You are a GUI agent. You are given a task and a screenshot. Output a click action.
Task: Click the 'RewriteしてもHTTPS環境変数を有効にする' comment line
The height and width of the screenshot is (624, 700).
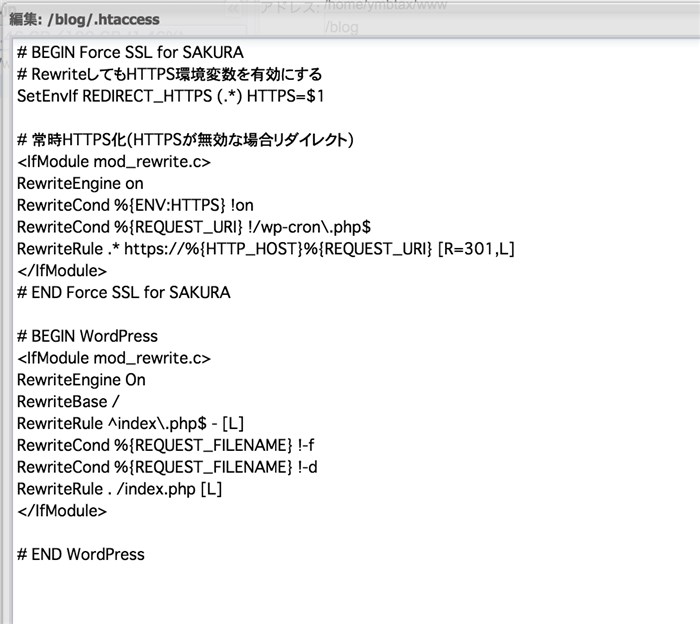[x=169, y=74]
